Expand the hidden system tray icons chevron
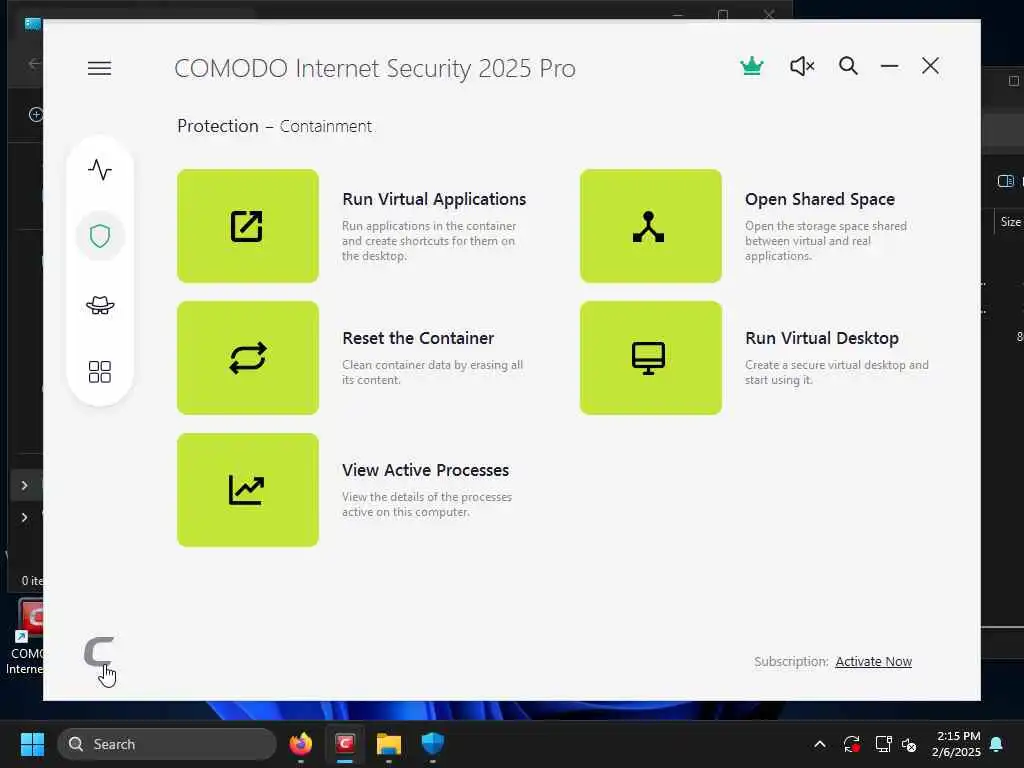Image resolution: width=1024 pixels, height=768 pixels. [820, 744]
